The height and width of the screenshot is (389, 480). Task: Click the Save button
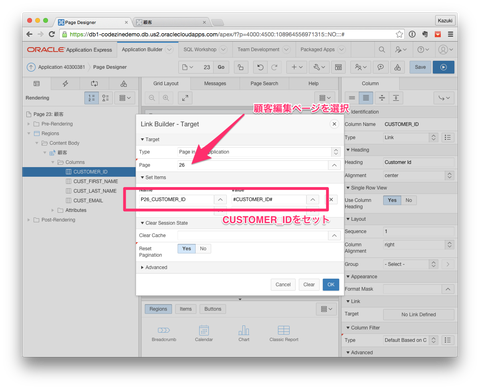click(420, 67)
